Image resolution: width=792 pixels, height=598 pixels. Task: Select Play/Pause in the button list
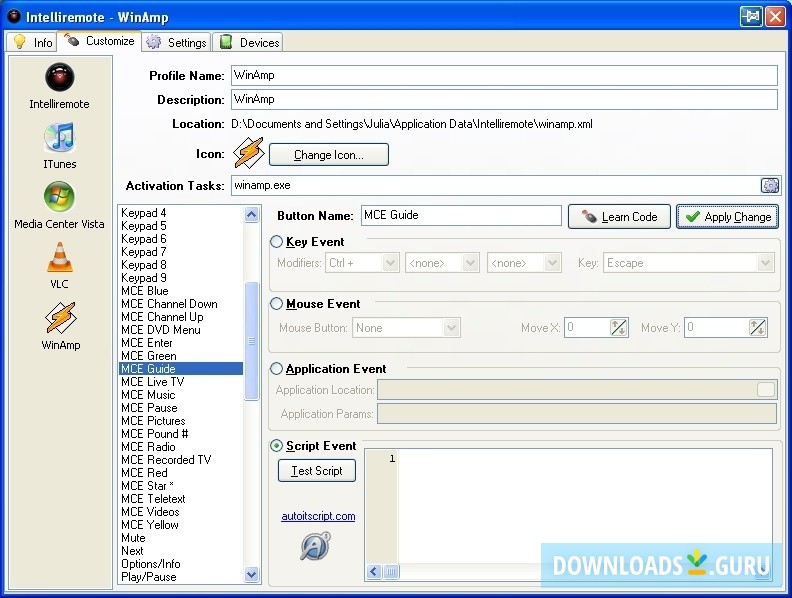click(181, 577)
